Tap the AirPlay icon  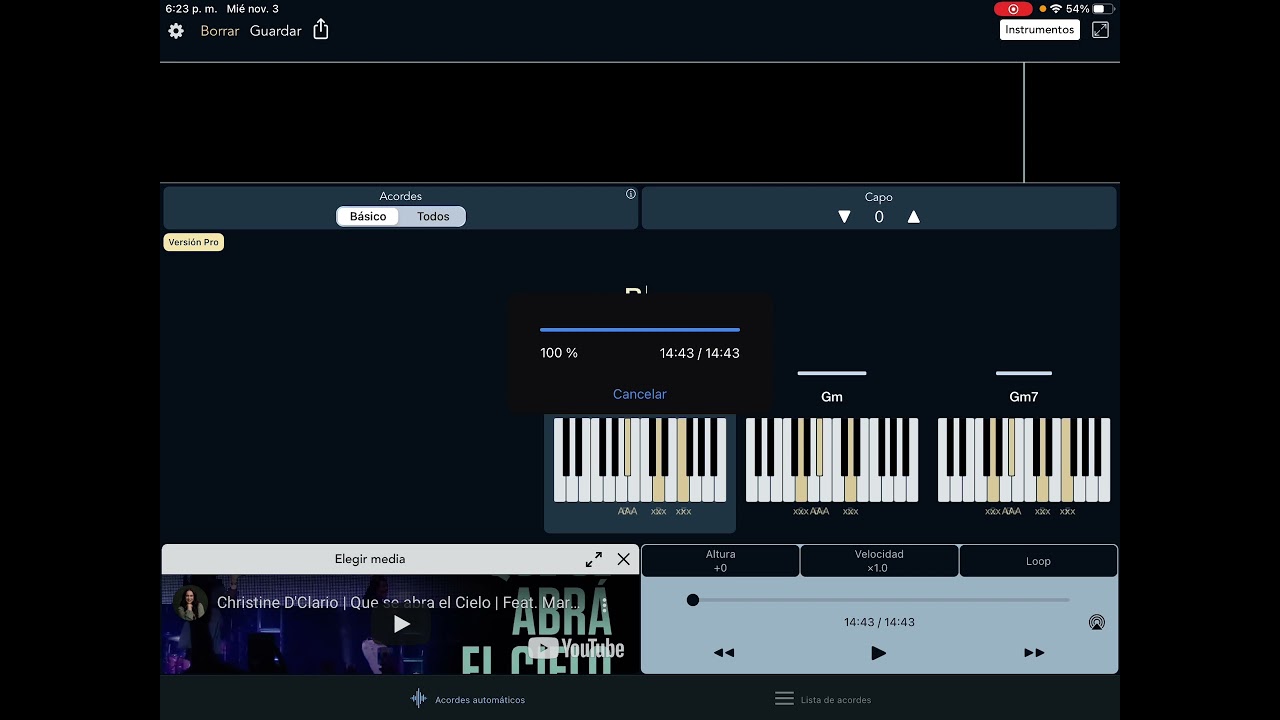pyautogui.click(x=1097, y=622)
